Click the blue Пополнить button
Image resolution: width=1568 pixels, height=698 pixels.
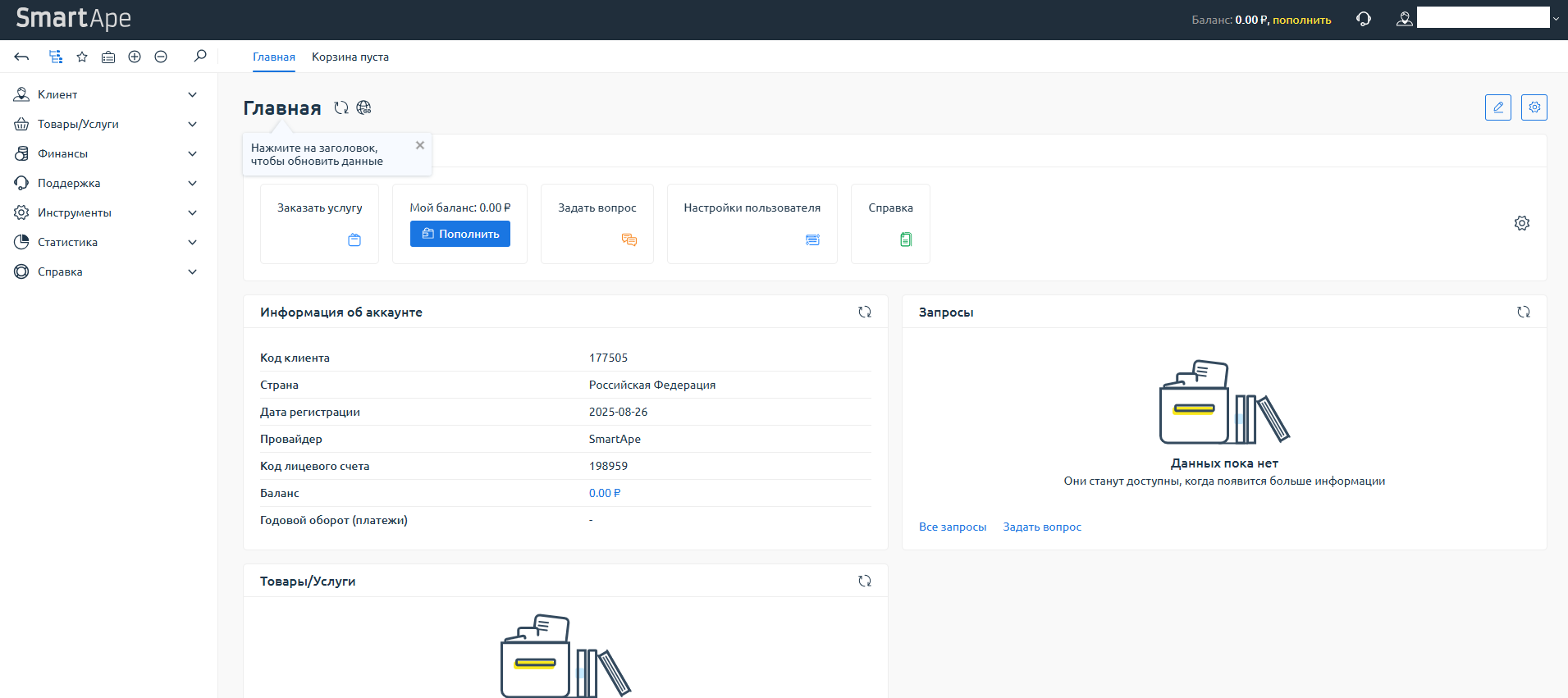coord(460,234)
